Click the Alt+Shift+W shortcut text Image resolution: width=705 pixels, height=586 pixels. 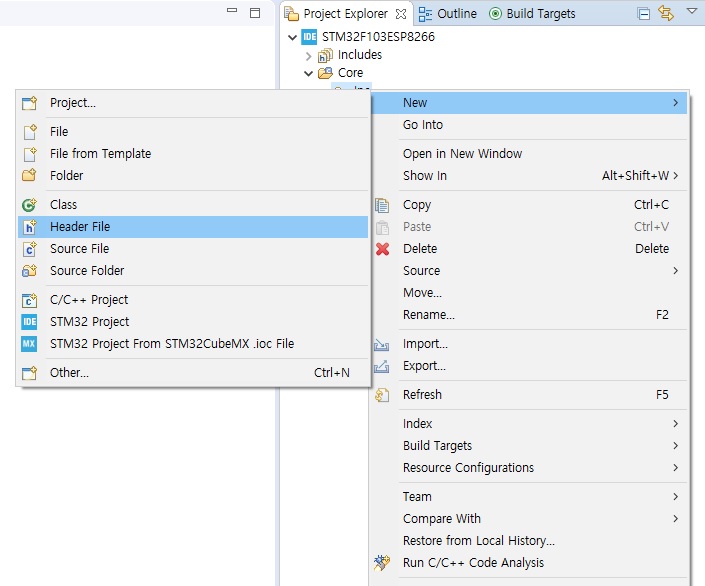click(635, 176)
